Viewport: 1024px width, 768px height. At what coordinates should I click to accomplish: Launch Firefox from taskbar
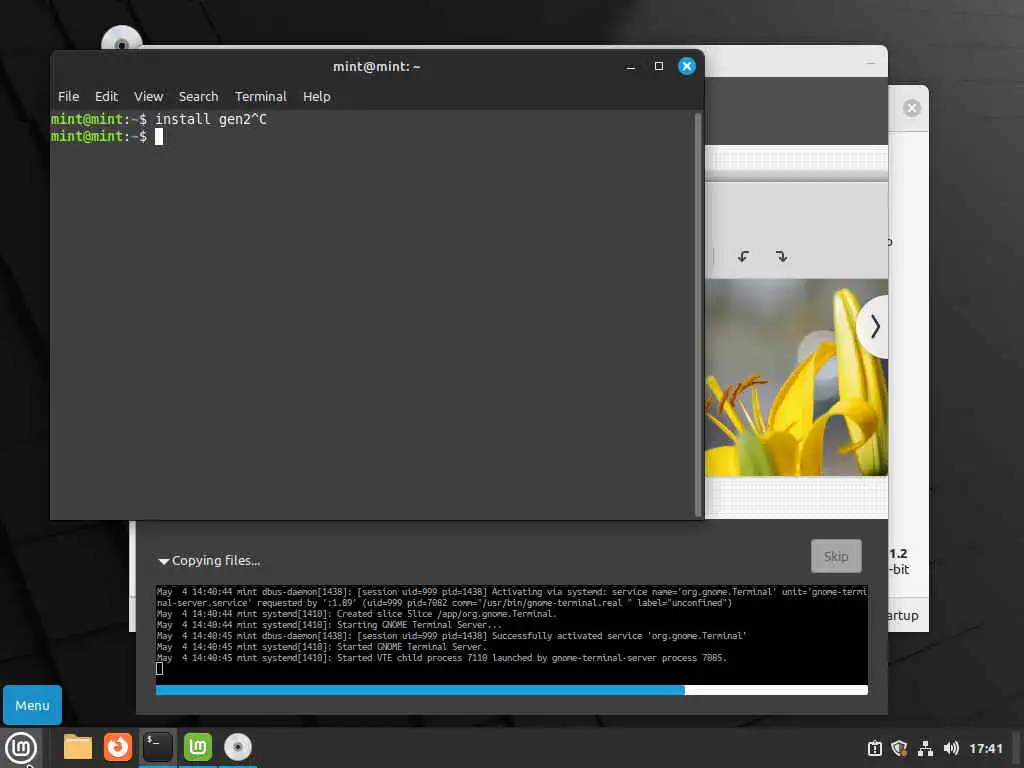point(118,747)
